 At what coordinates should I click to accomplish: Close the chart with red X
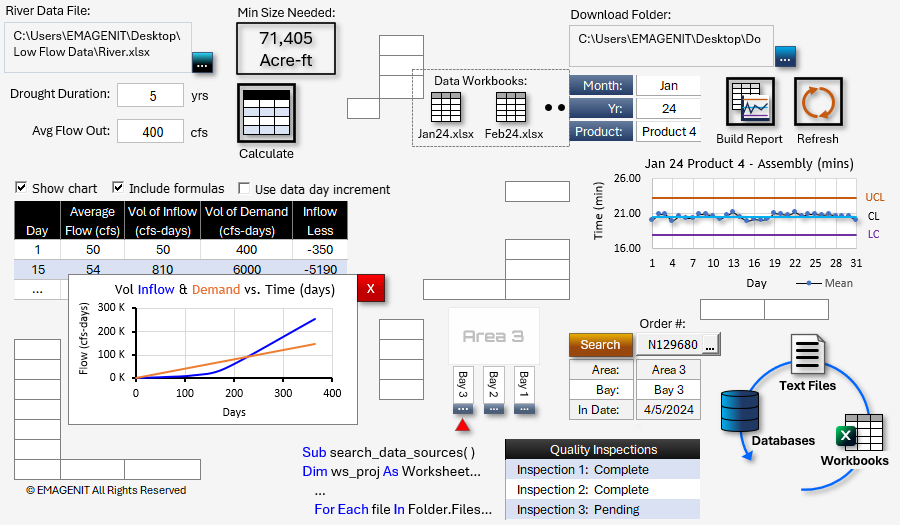tap(370, 288)
